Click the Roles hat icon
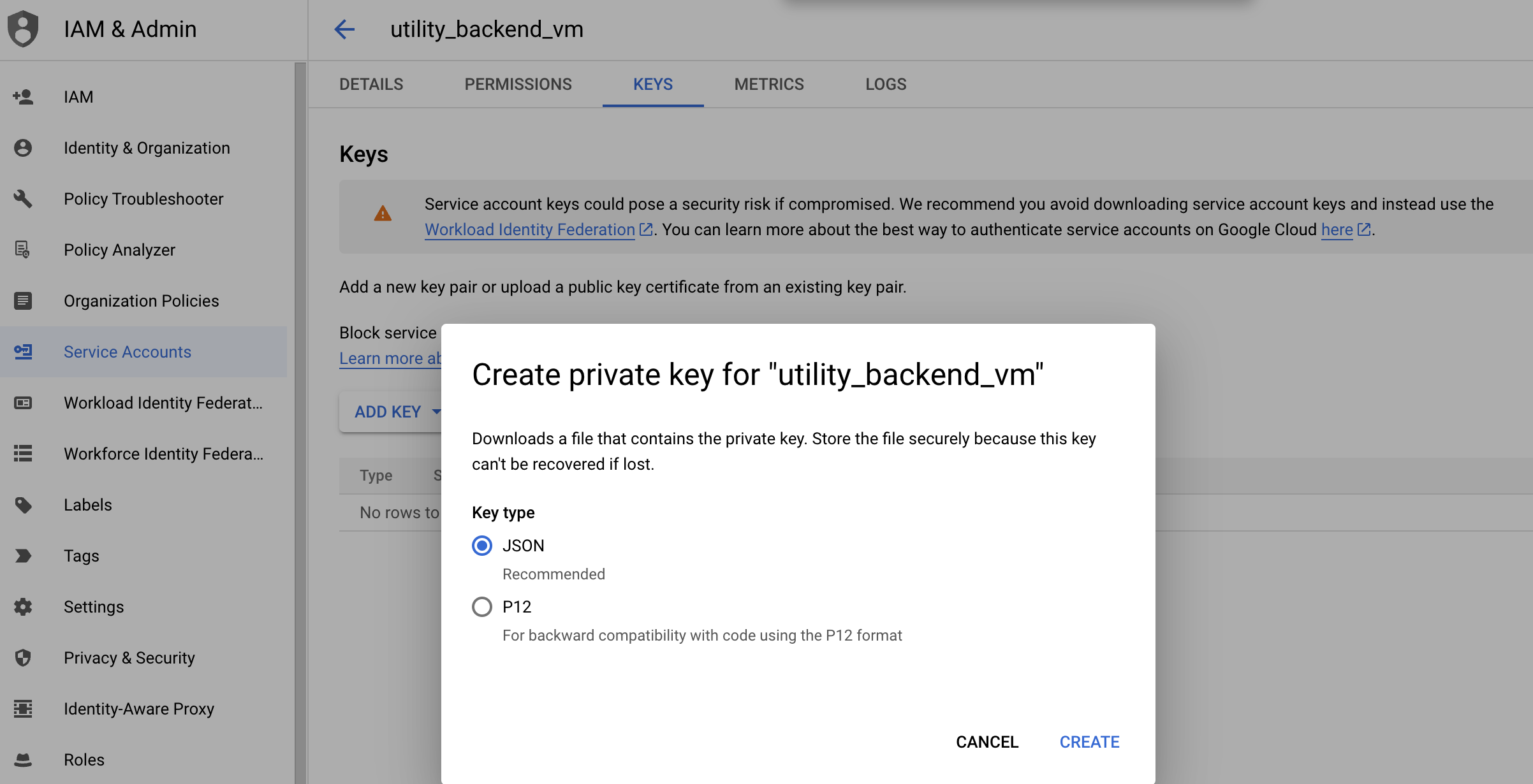 tap(23, 760)
